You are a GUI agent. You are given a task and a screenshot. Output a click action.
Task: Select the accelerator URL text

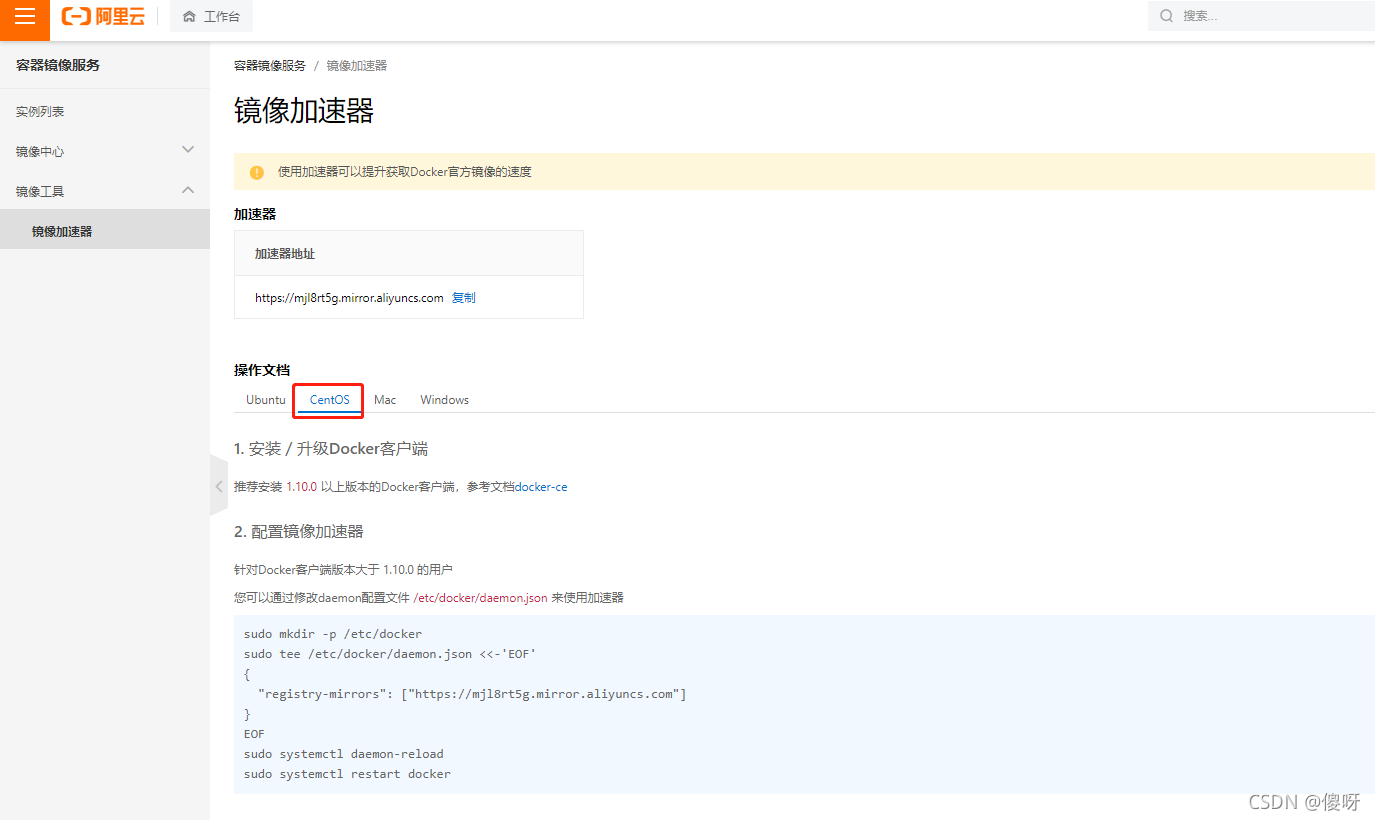pos(349,298)
